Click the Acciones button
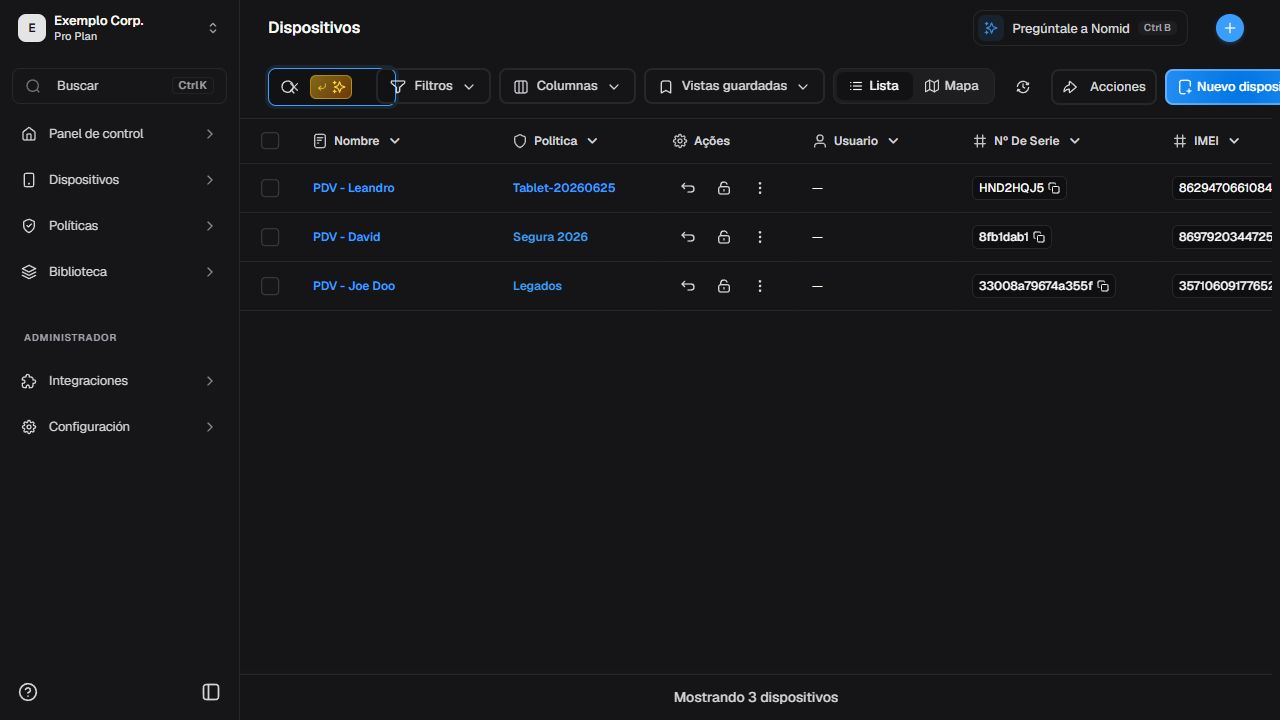The image size is (1280, 720). [1104, 87]
